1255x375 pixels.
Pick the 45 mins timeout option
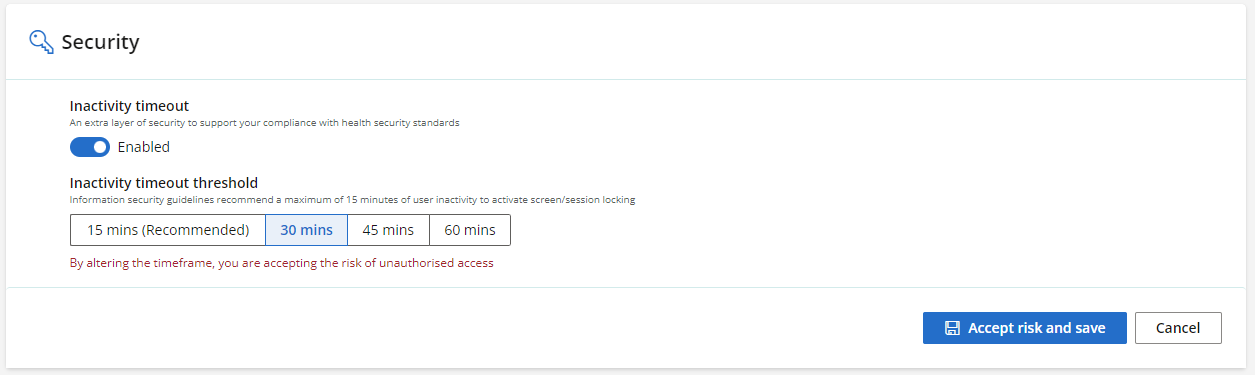point(388,230)
